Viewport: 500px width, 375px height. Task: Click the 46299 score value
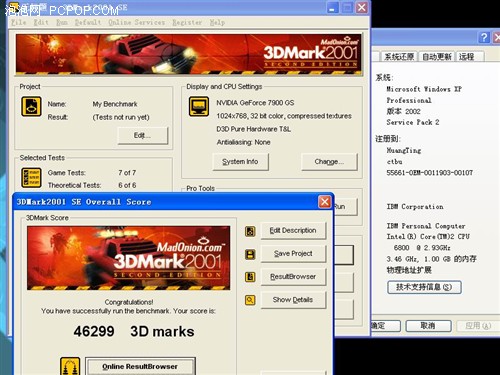click(94, 331)
